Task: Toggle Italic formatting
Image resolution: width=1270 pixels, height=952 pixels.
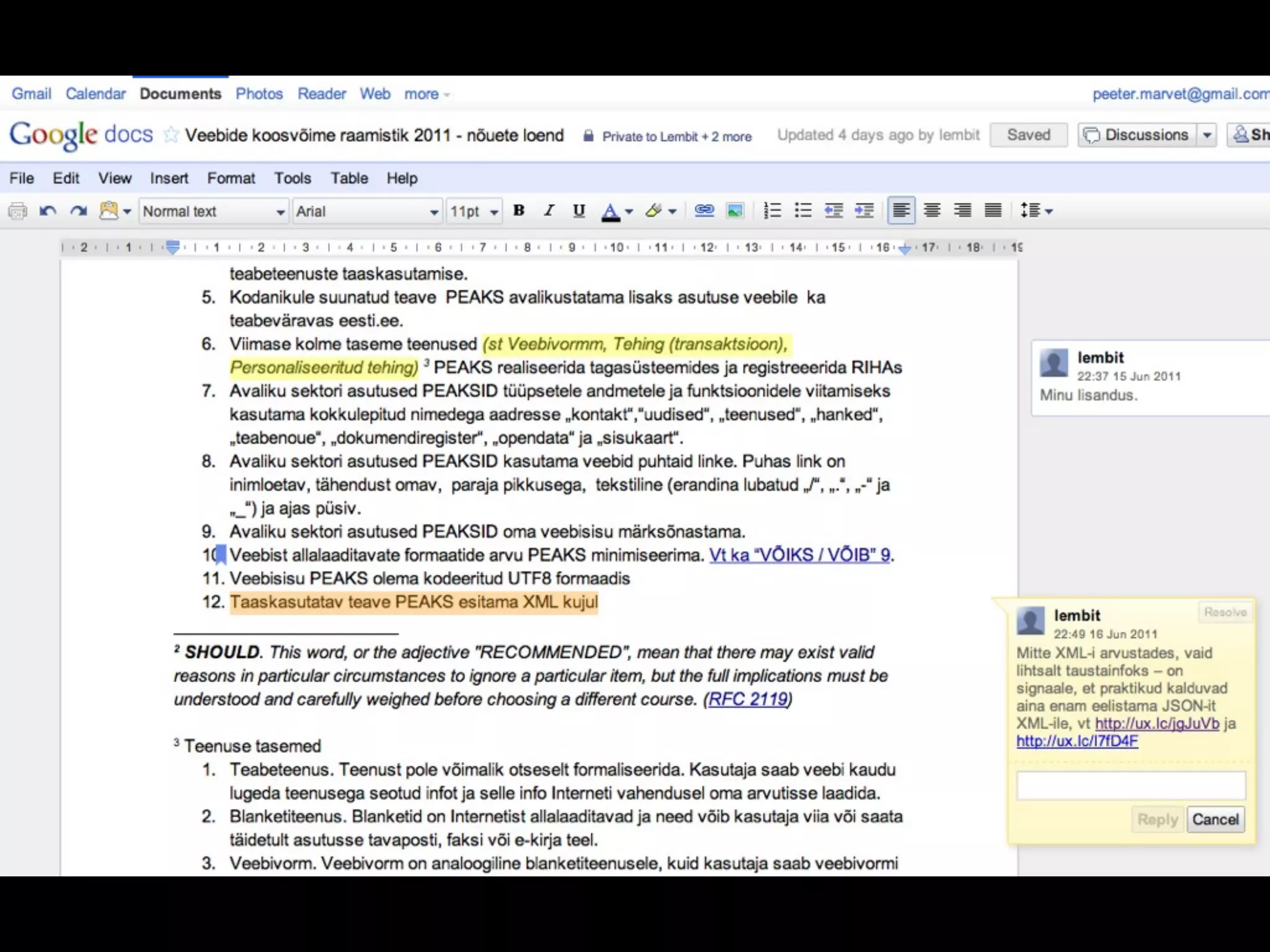Action: [549, 211]
